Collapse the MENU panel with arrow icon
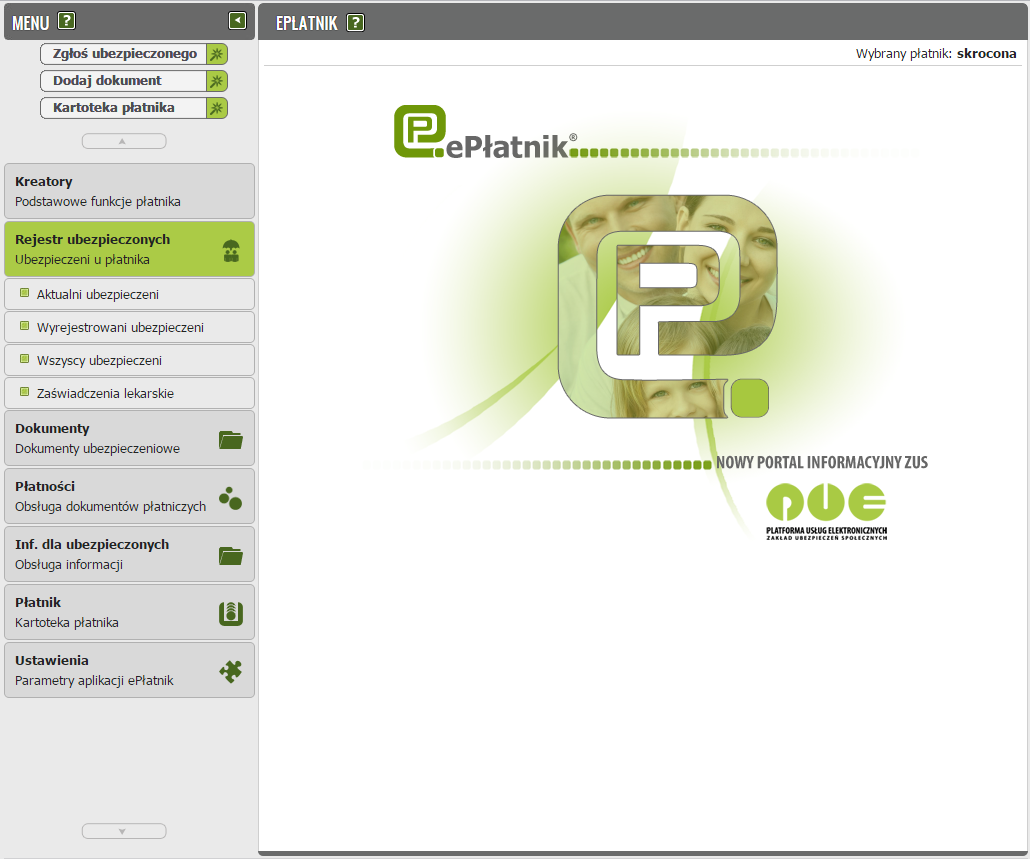Image resolution: width=1030 pixels, height=859 pixels. (x=237, y=21)
